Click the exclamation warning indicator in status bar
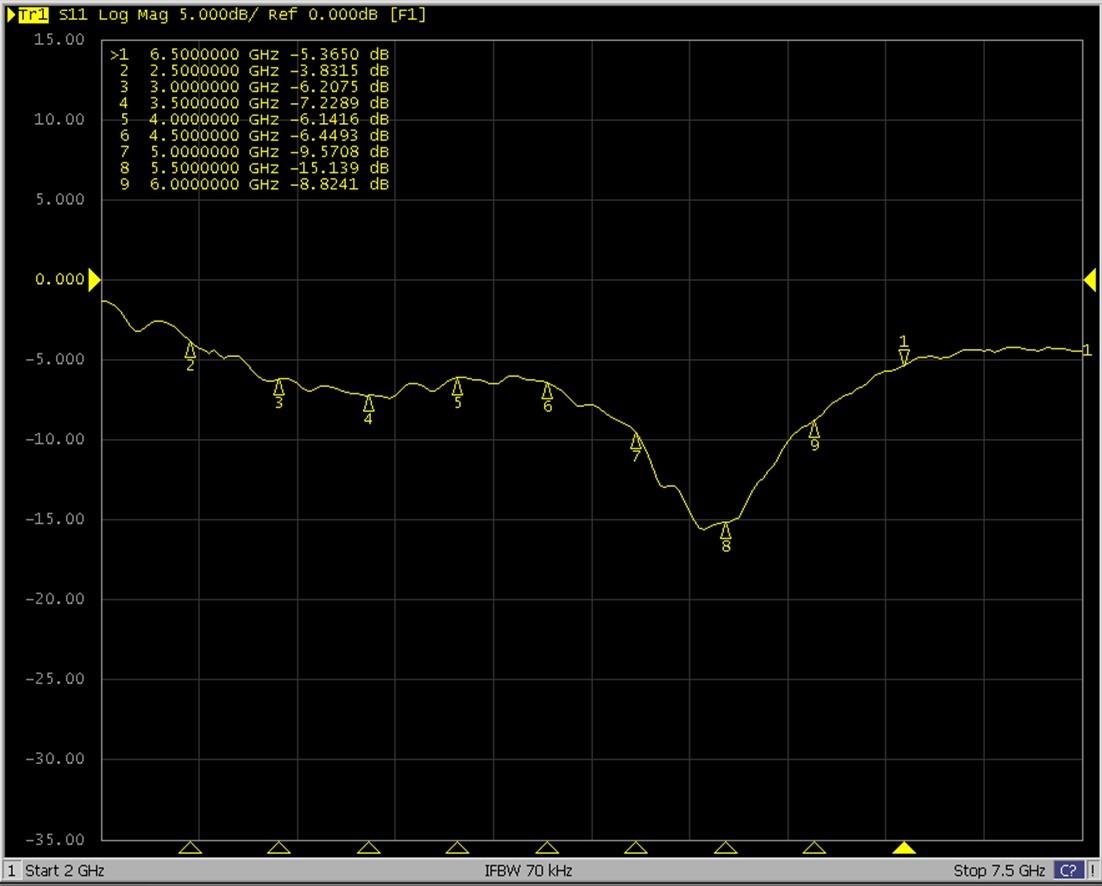Image resolution: width=1102 pixels, height=886 pixels. point(1092,871)
